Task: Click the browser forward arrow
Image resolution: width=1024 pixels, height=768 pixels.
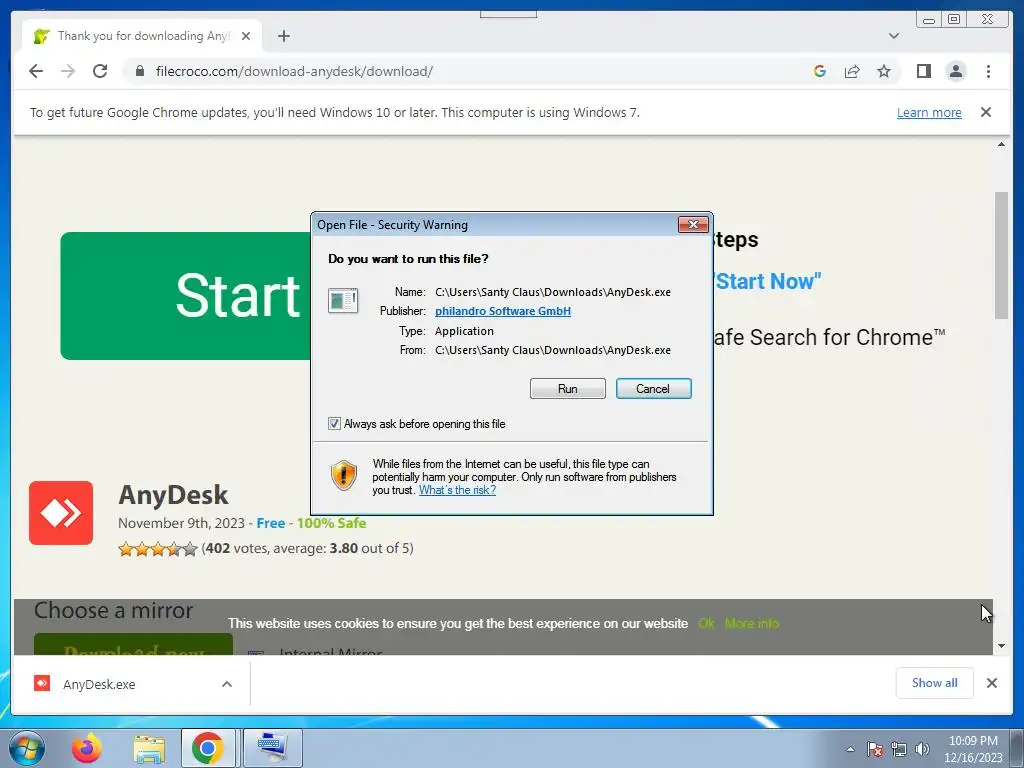Action: click(x=68, y=71)
